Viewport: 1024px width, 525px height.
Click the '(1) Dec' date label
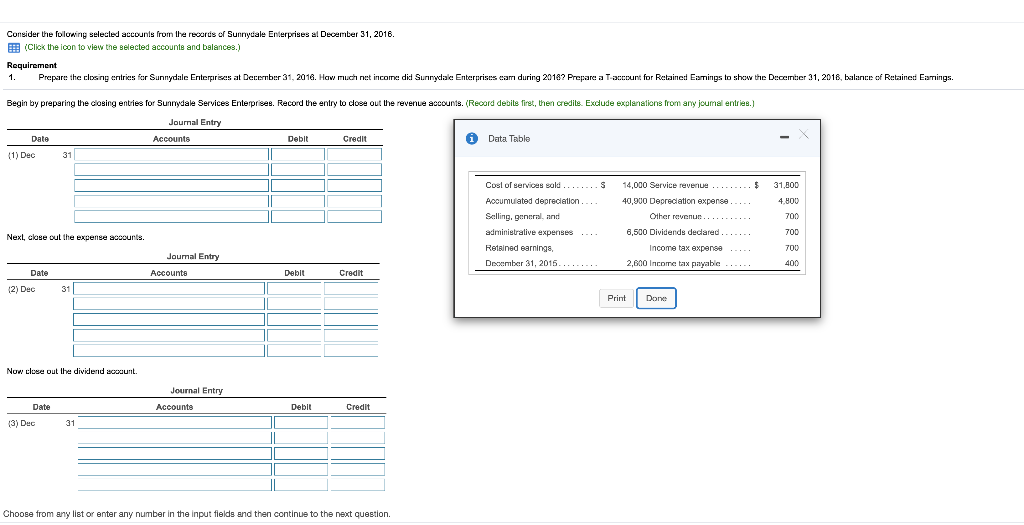click(x=22, y=155)
